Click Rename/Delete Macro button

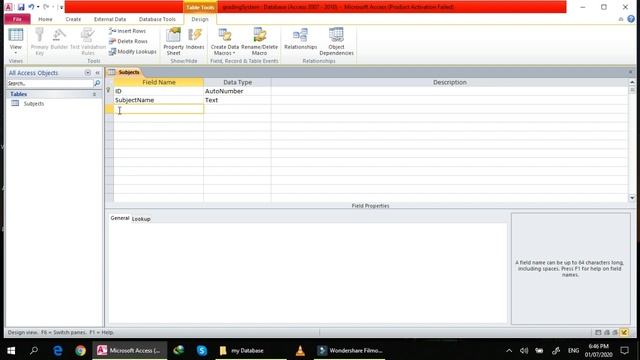pos(260,41)
